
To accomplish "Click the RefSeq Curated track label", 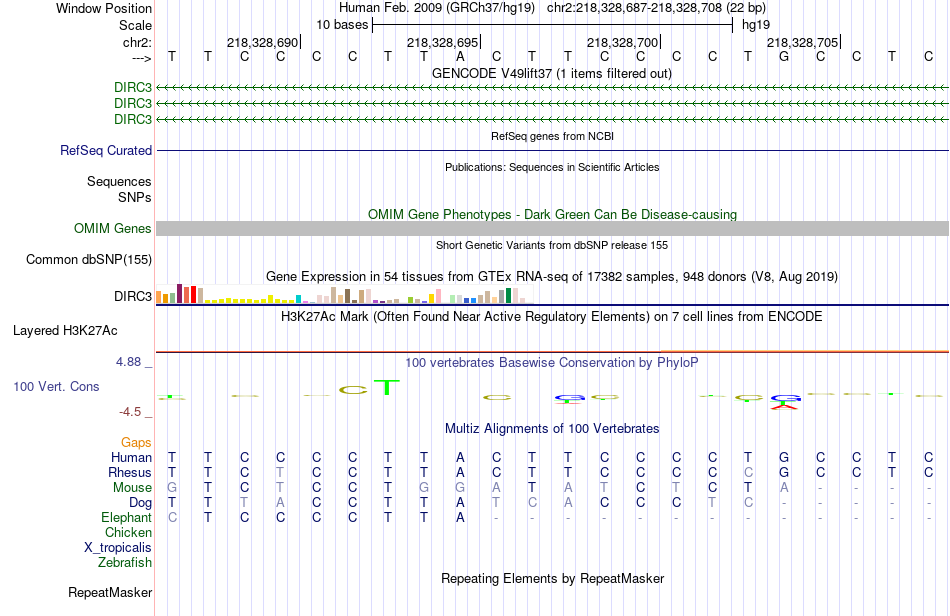I will (106, 150).
